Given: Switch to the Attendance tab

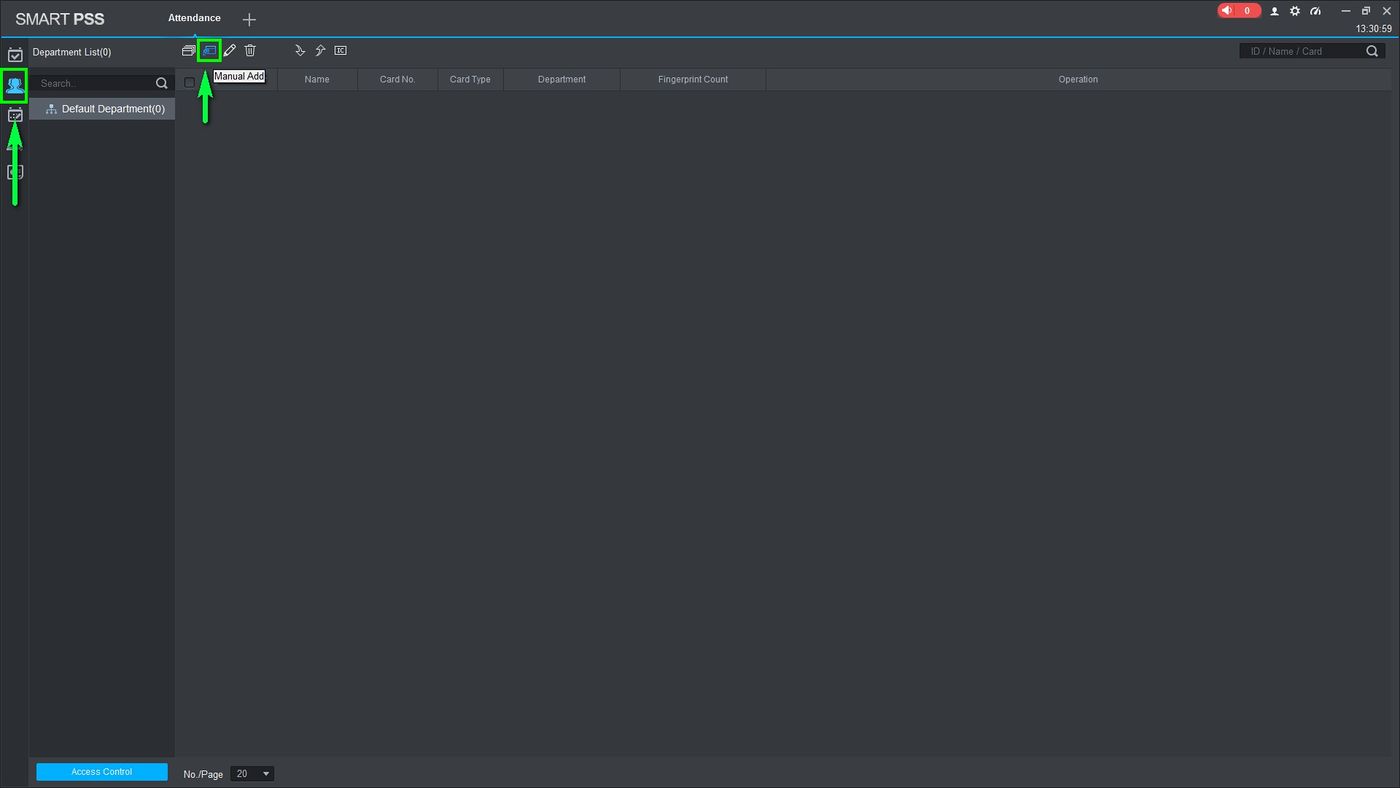Looking at the screenshot, I should pos(194,18).
